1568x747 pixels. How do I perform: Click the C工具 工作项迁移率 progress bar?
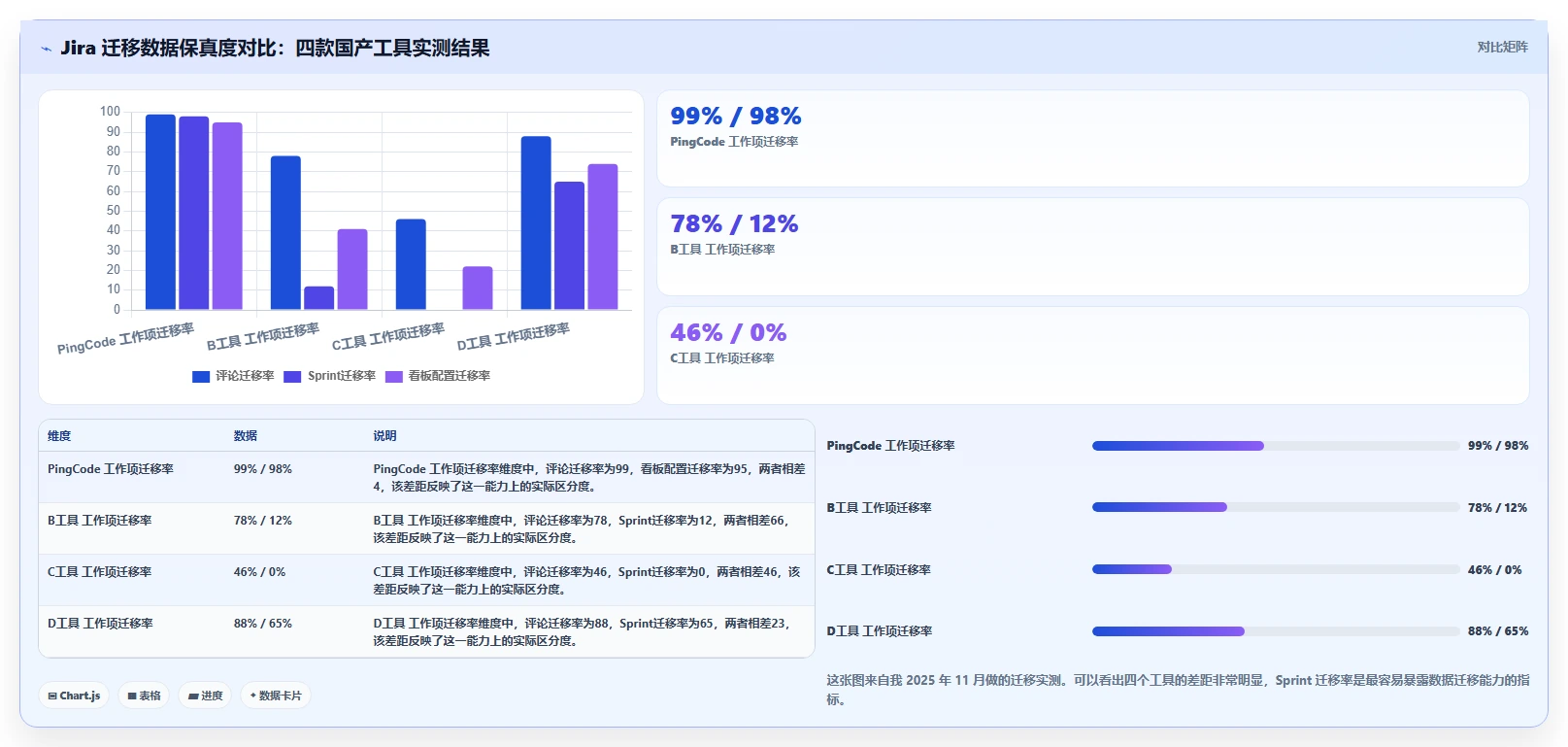pyautogui.click(x=1276, y=569)
